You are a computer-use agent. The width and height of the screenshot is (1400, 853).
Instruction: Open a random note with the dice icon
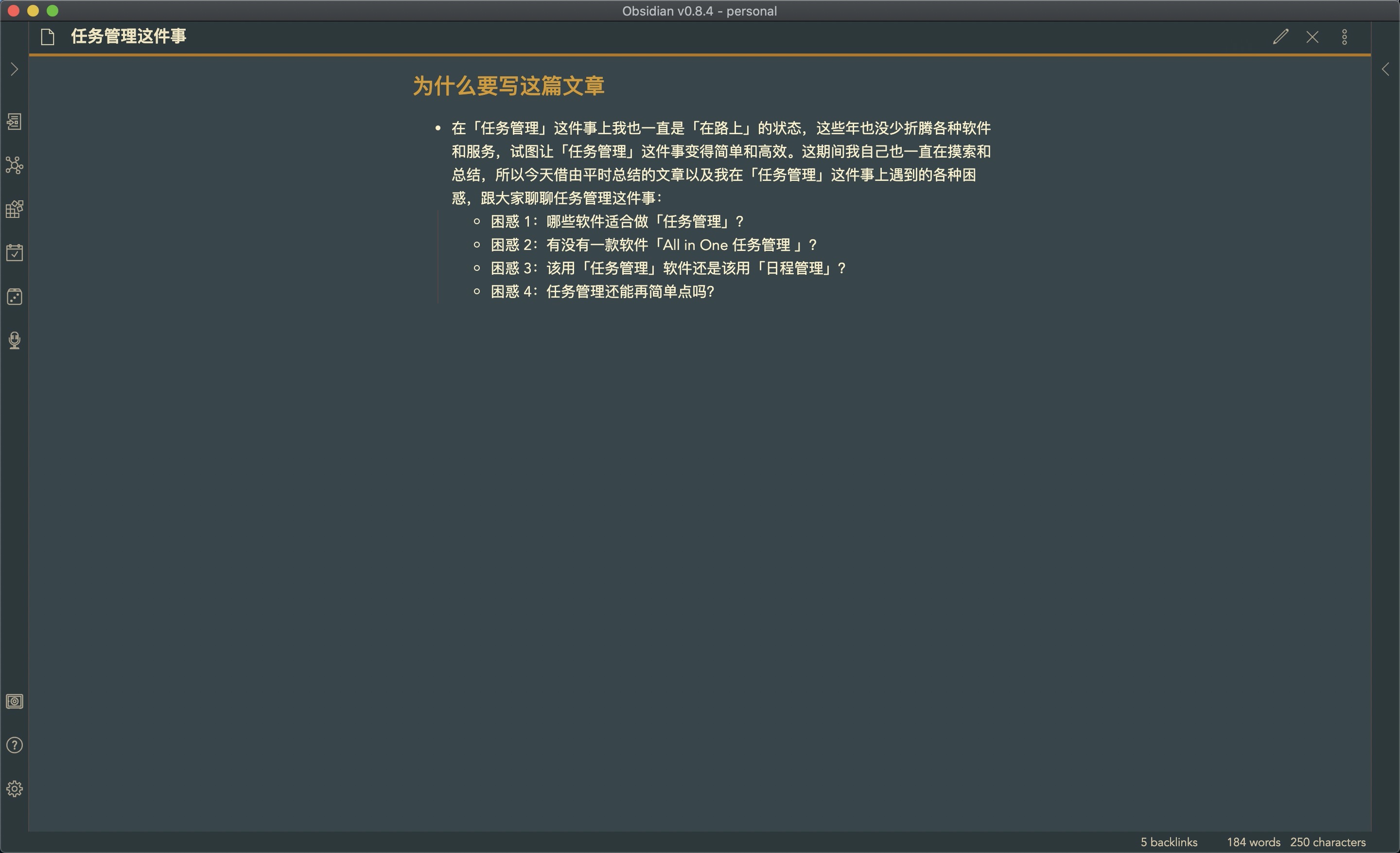tap(14, 296)
